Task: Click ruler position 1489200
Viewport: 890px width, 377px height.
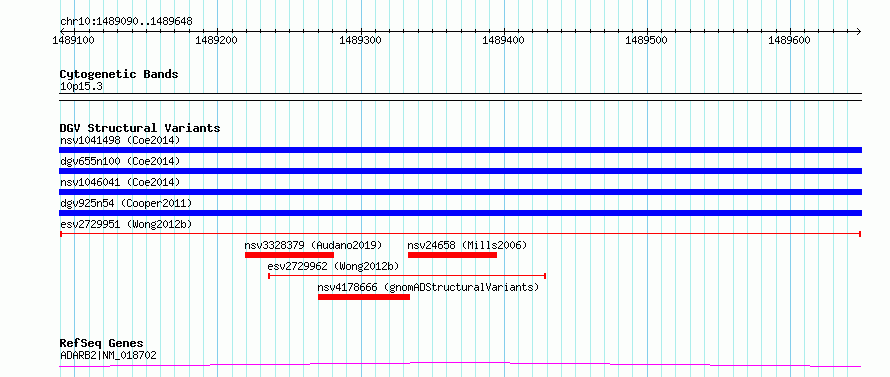Action: tap(216, 40)
